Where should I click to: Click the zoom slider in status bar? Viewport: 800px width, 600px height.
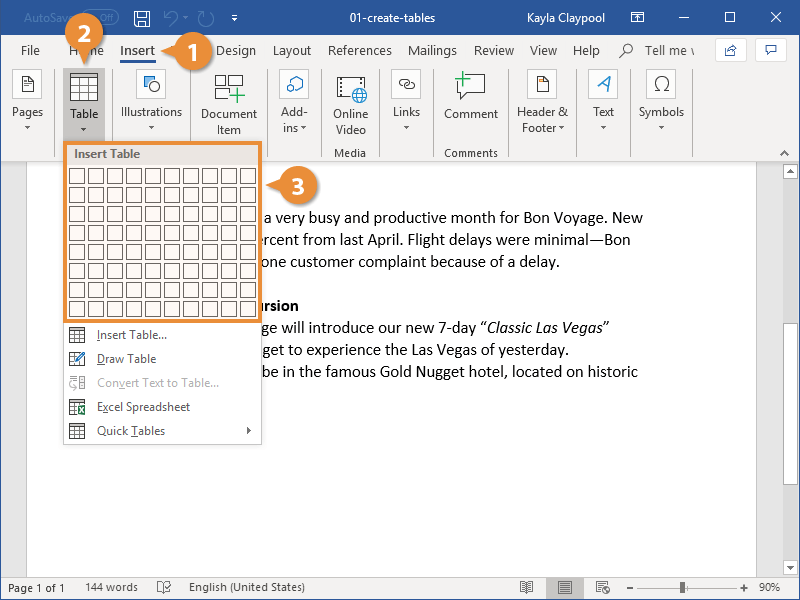pyautogui.click(x=684, y=587)
